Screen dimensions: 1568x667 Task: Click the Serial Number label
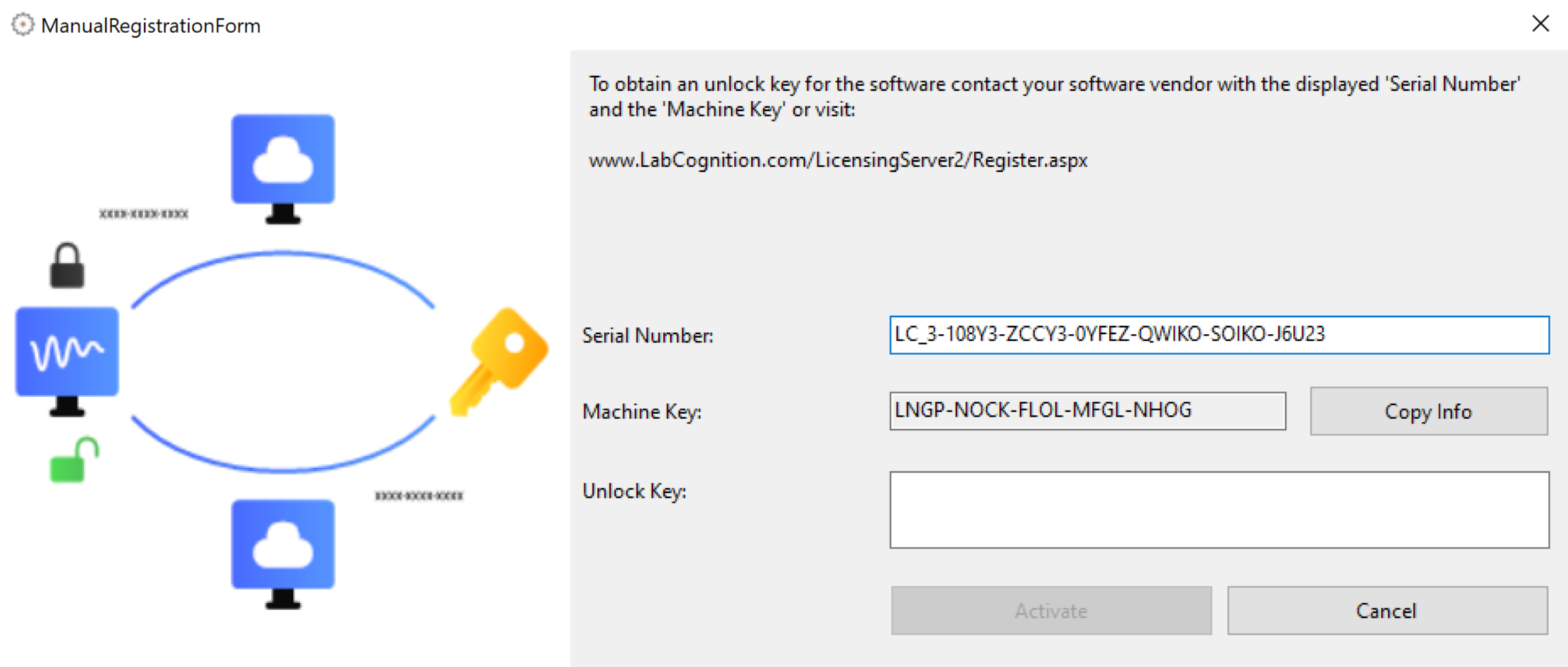648,336
